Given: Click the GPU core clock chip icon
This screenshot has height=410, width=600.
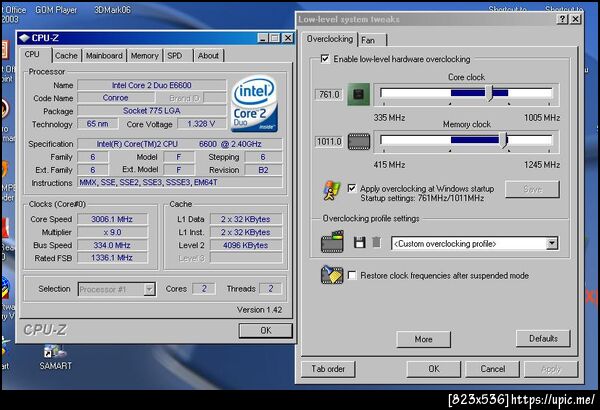Looking at the screenshot, I should [359, 94].
